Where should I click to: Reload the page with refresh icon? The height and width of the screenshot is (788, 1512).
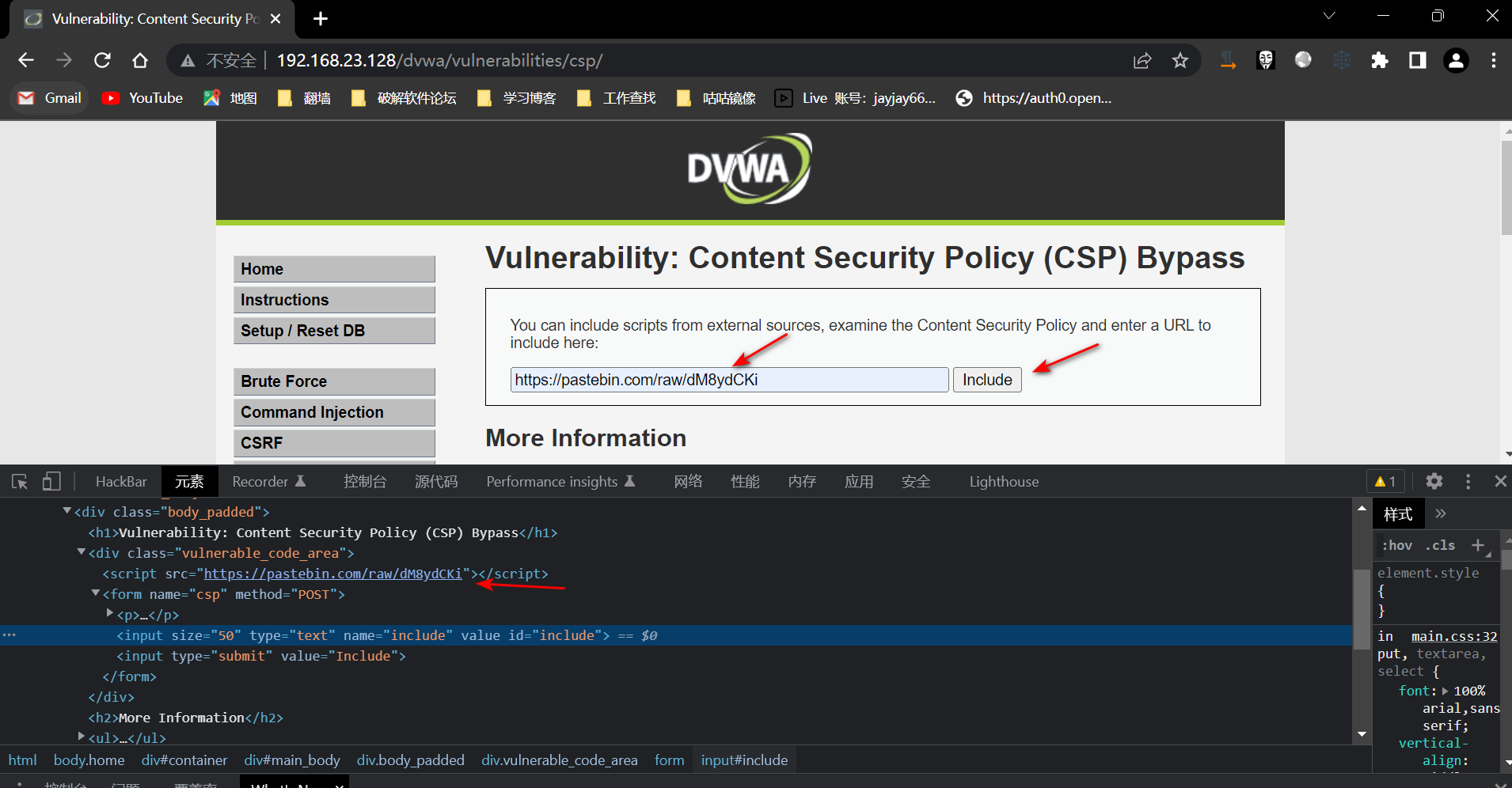pyautogui.click(x=102, y=61)
